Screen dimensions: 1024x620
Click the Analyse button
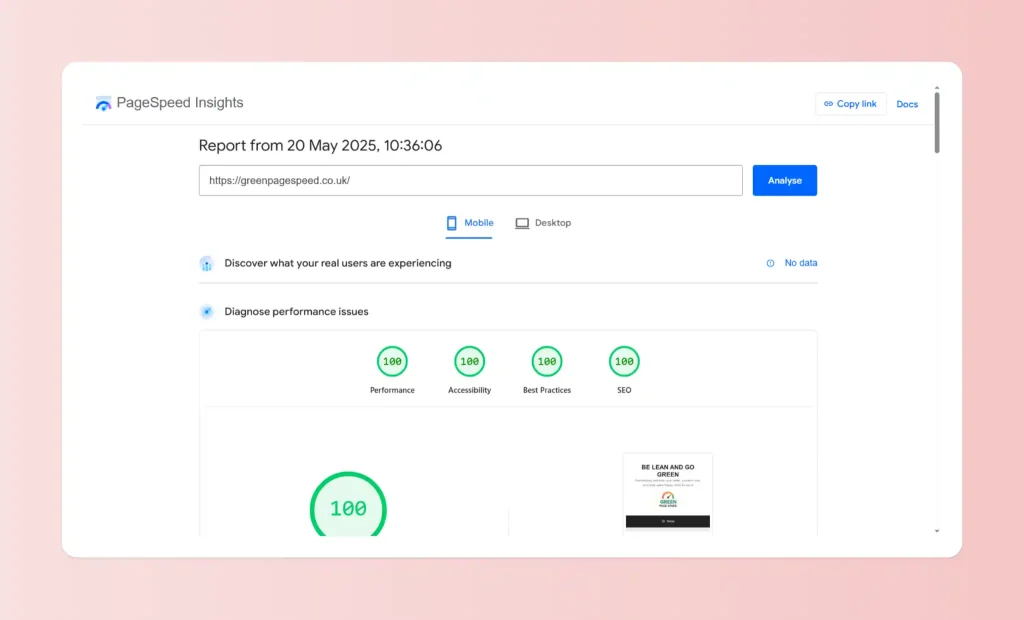coord(784,180)
